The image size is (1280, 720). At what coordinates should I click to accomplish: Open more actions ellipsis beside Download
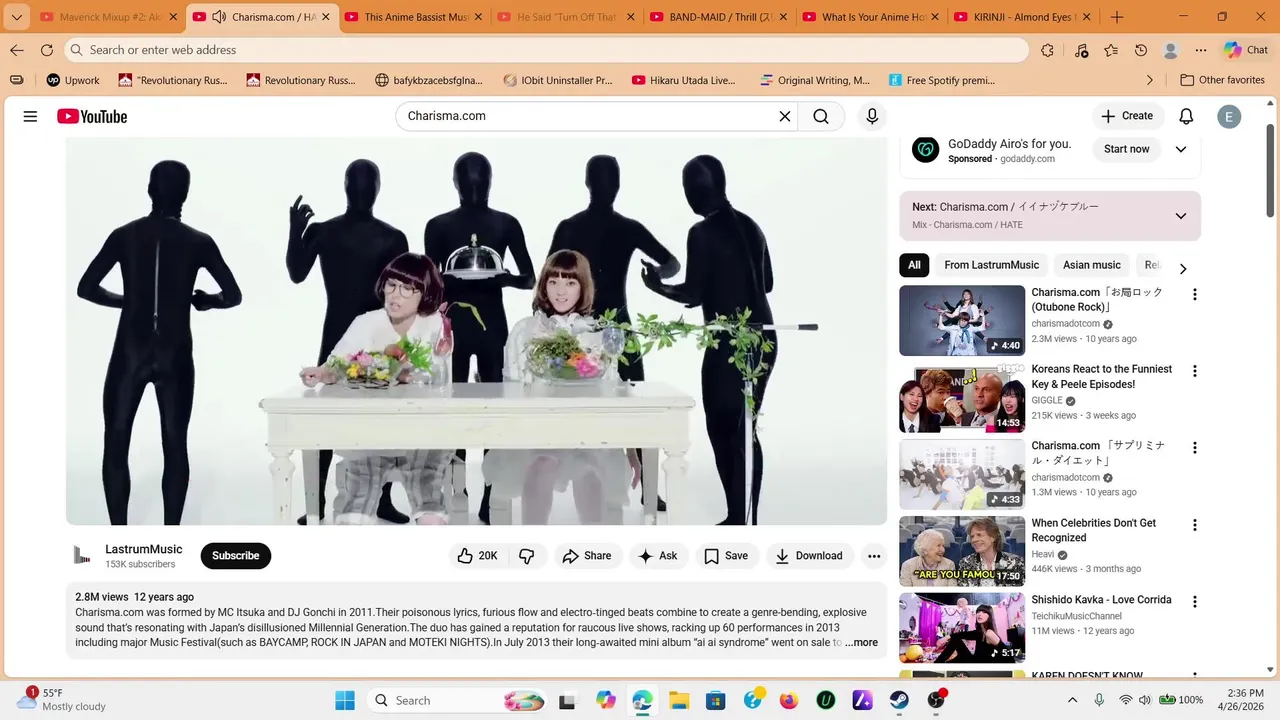click(x=874, y=556)
